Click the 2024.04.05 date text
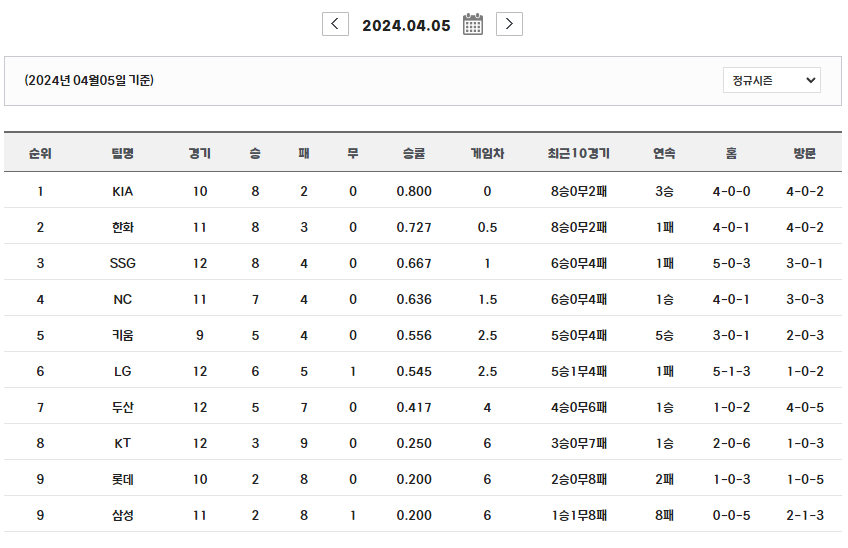This screenshot has width=848, height=548. tap(406, 25)
